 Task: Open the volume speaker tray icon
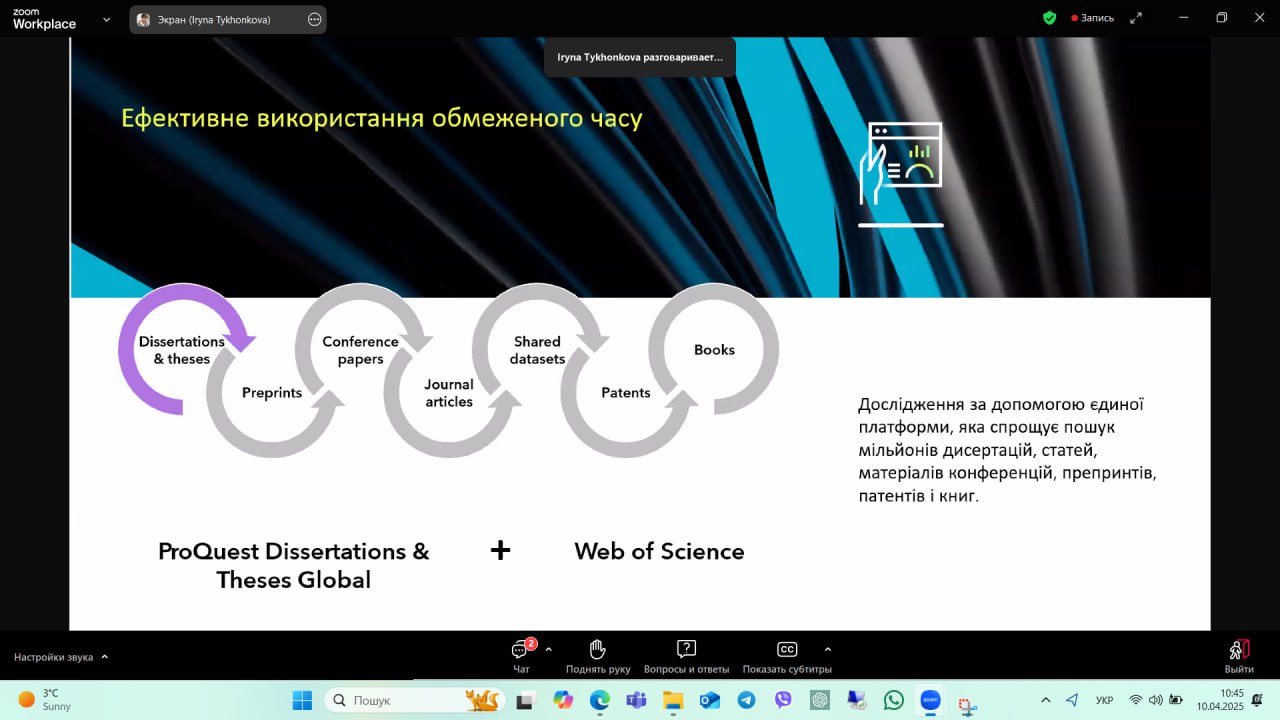[1156, 700]
